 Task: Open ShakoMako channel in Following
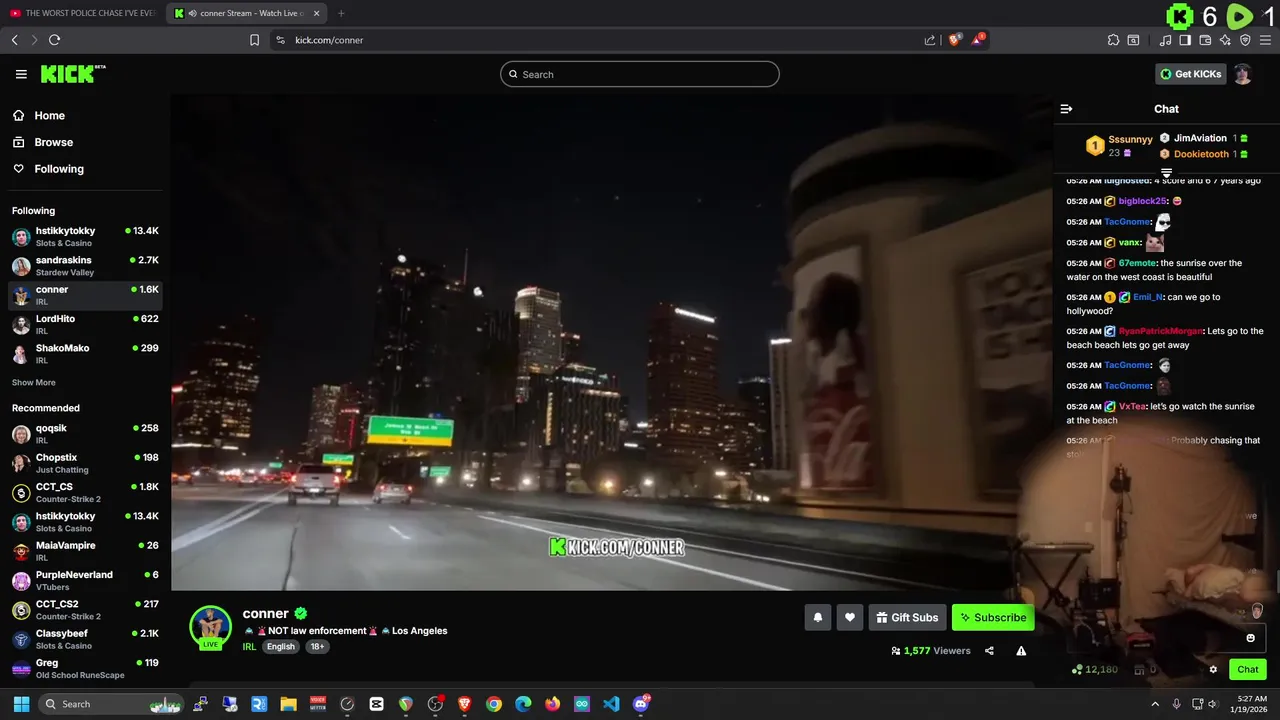(85, 354)
